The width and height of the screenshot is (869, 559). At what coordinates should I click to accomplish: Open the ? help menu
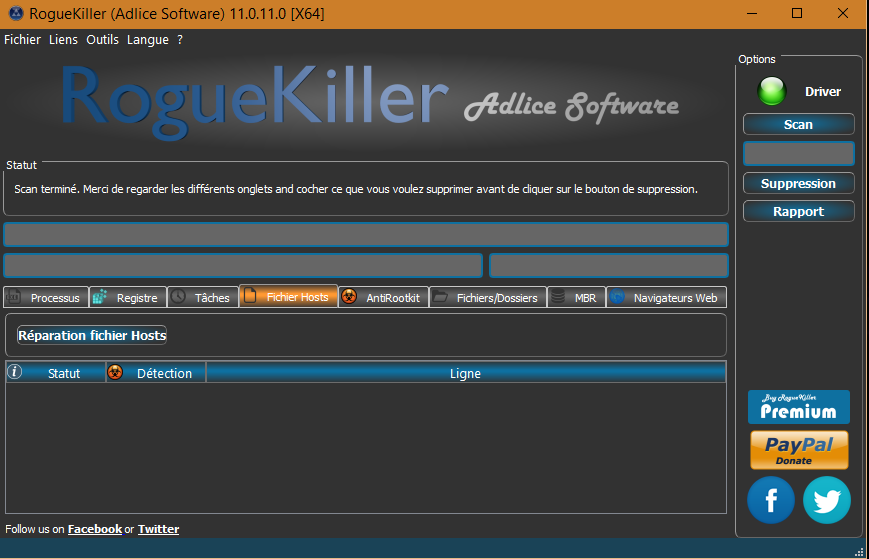click(180, 40)
